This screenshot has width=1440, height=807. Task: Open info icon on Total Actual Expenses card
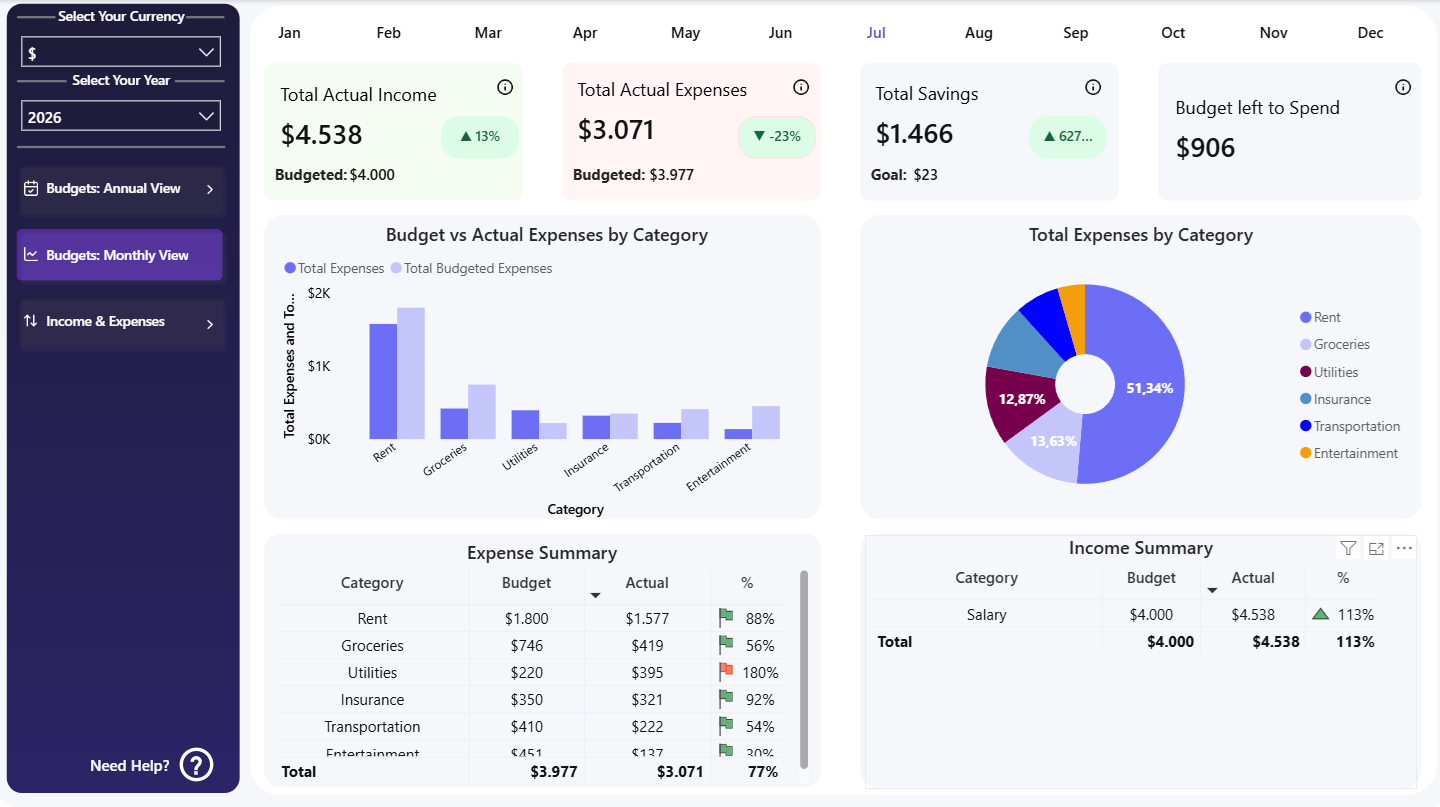click(x=801, y=87)
